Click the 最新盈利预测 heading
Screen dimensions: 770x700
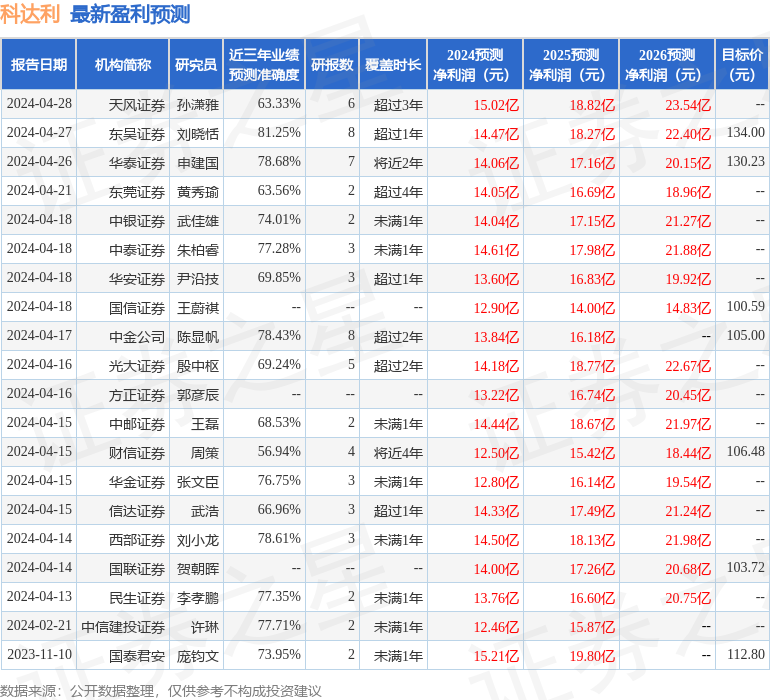tap(130, 14)
